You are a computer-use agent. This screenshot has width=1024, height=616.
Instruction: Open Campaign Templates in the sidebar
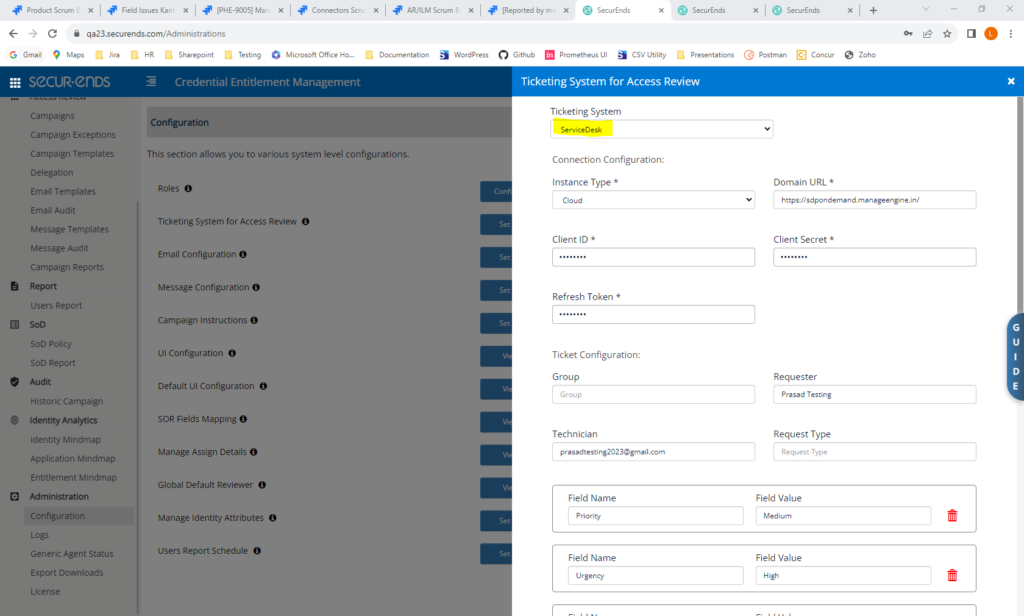pos(72,154)
